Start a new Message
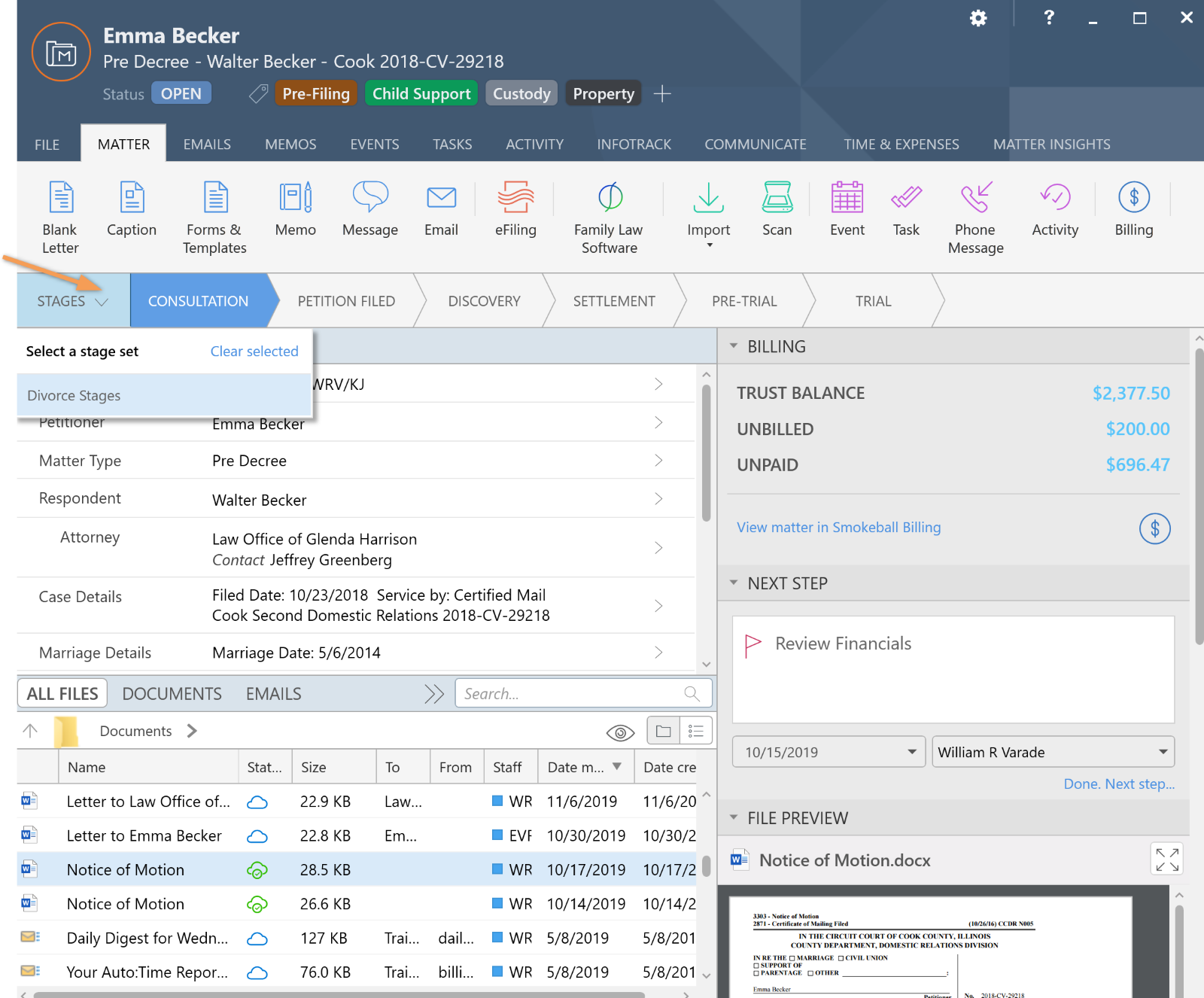1204x998 pixels. pos(370,209)
